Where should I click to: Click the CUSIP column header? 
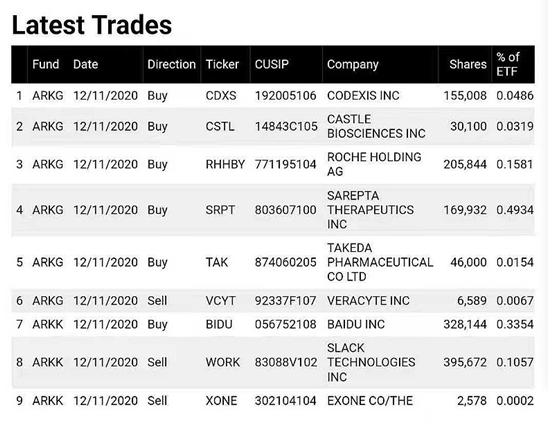pos(272,64)
